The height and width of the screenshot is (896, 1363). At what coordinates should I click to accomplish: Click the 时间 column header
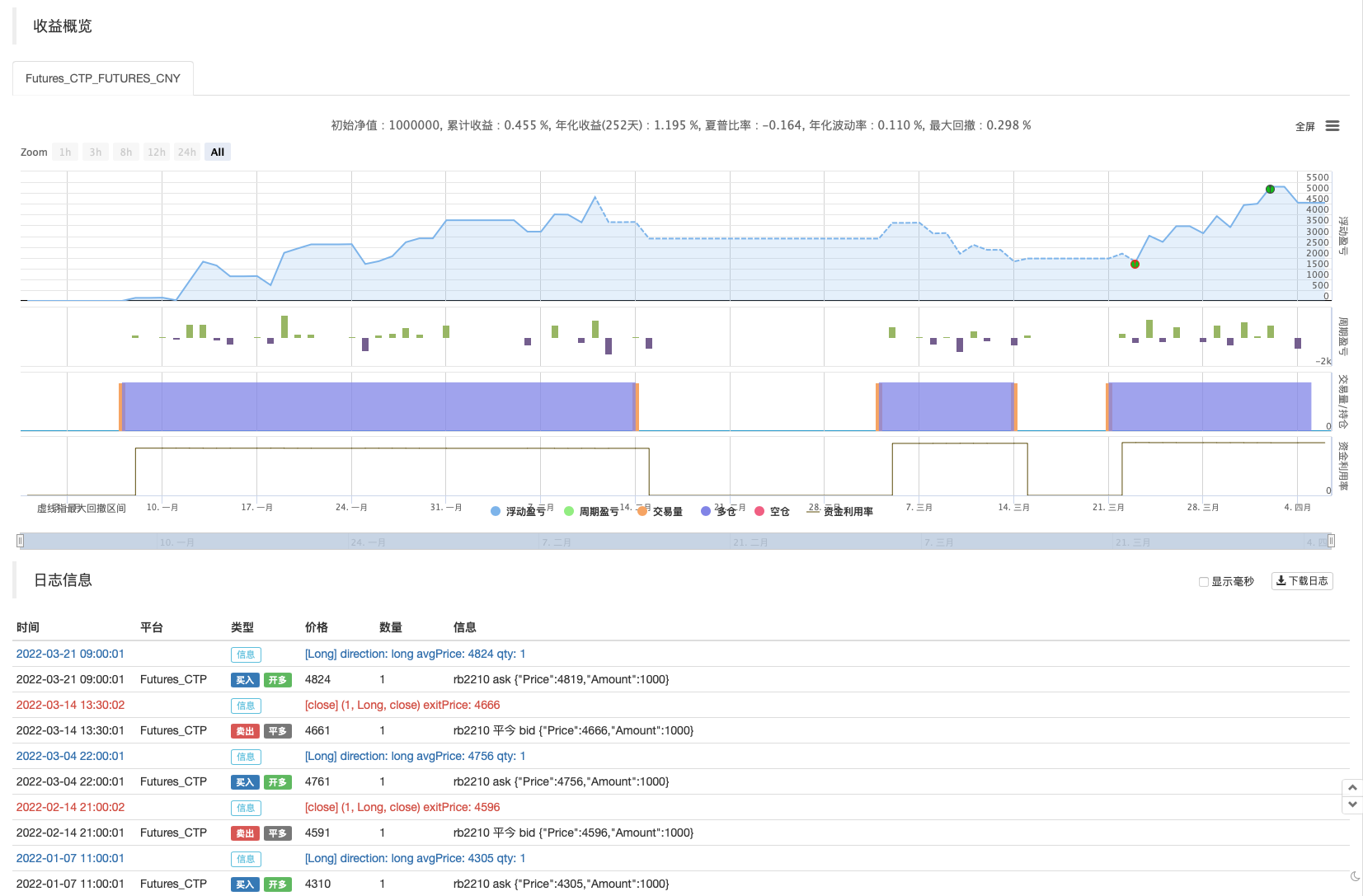click(28, 627)
